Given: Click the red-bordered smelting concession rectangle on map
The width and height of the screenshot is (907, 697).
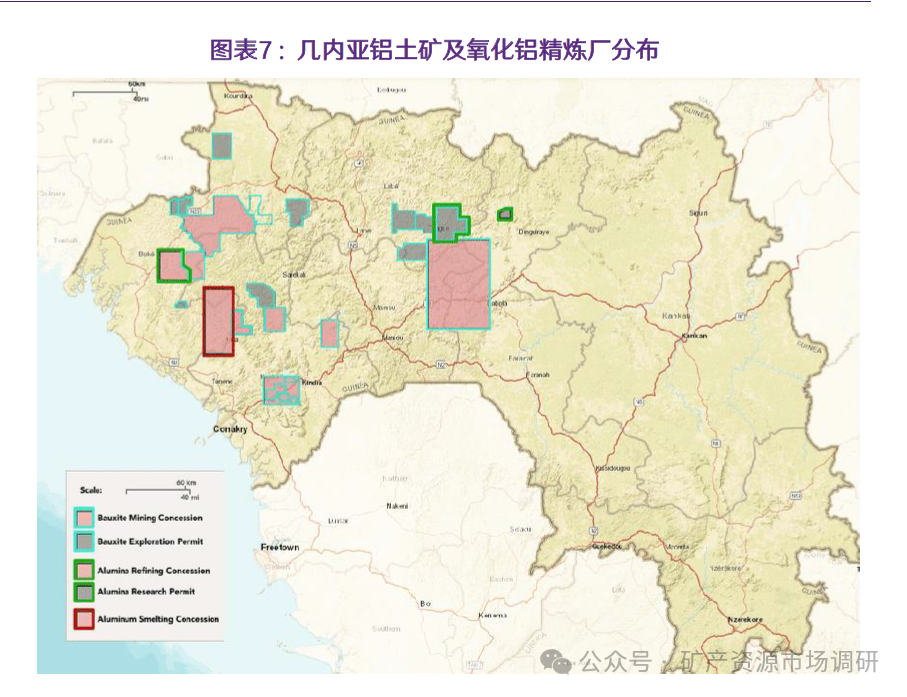Looking at the screenshot, I should tap(219, 321).
